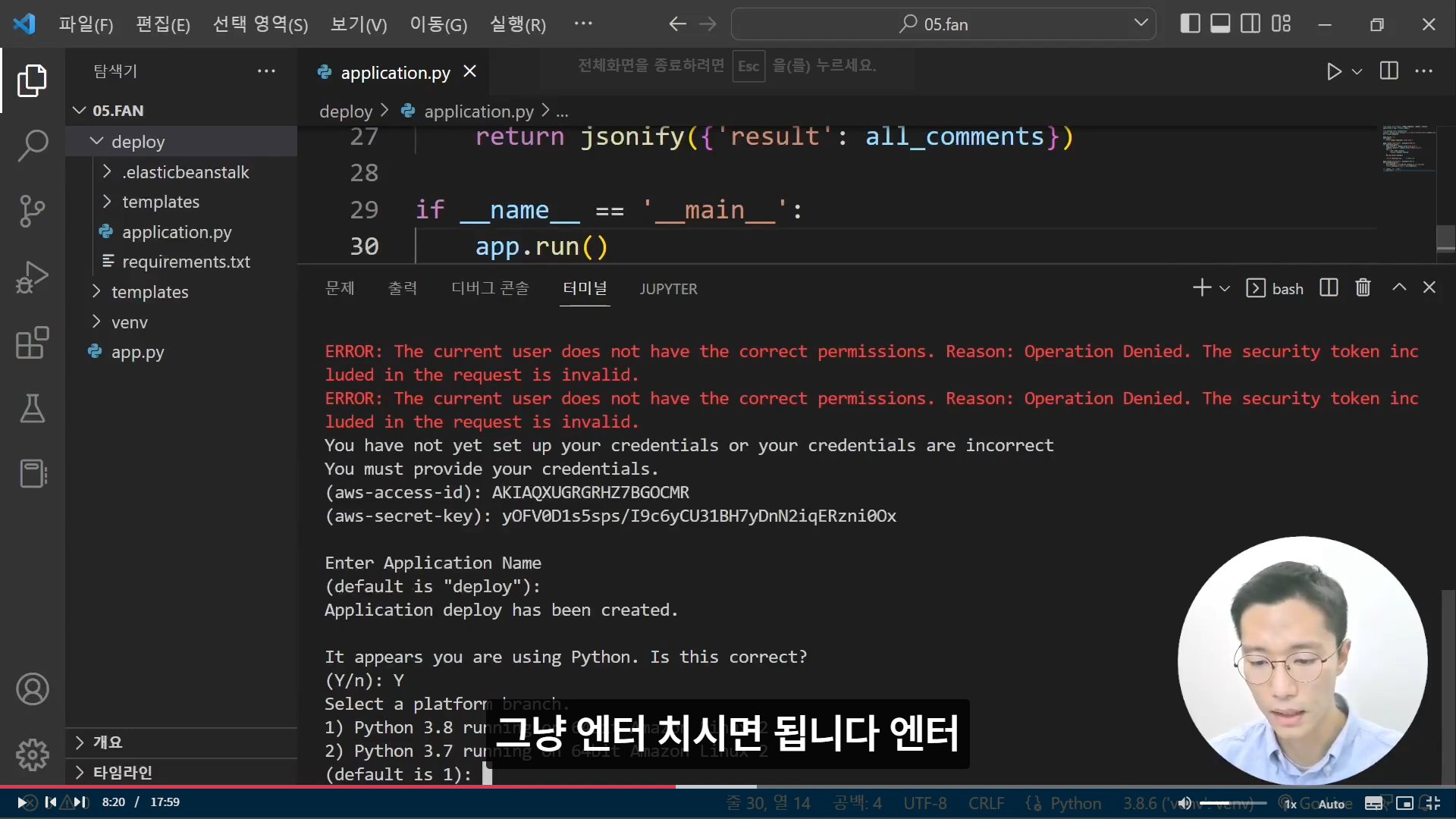The height and width of the screenshot is (819, 1456).
Task: Open requirements.txt file
Action: [x=186, y=262]
